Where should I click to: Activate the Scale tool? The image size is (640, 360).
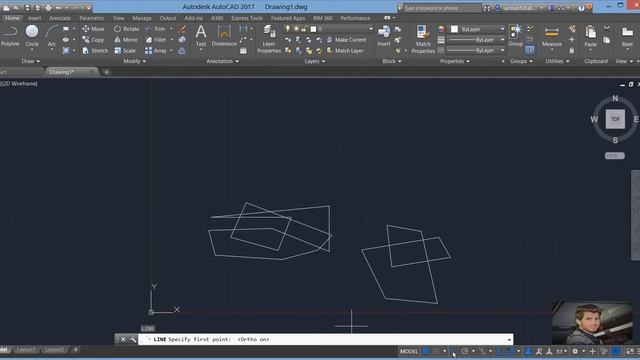[125, 51]
